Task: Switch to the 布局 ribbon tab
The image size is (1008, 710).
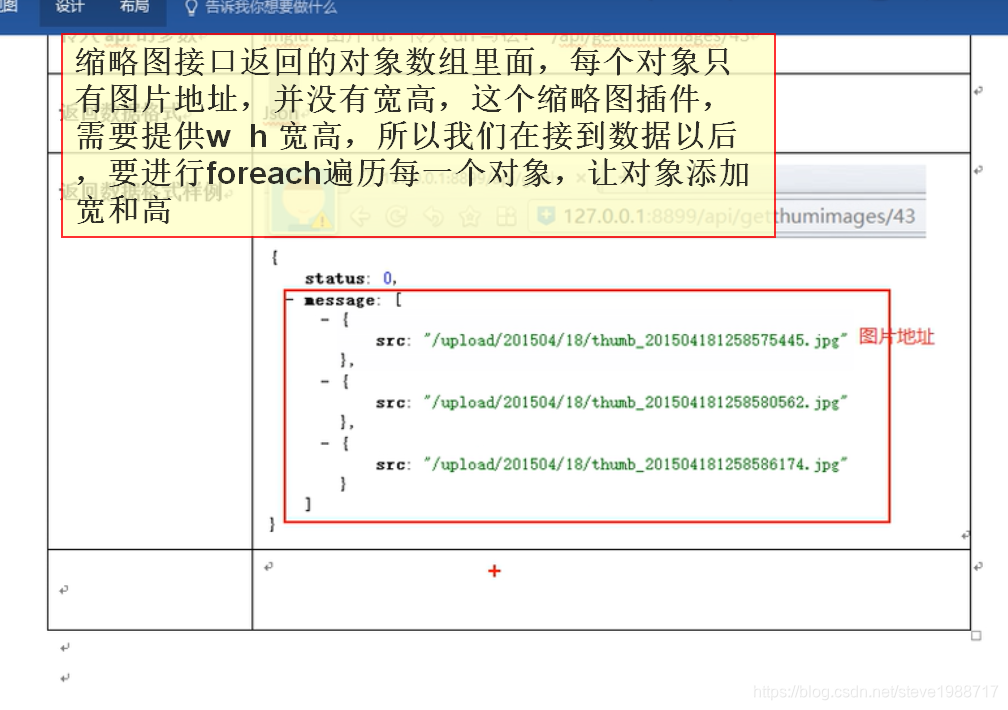Action: click(x=134, y=7)
